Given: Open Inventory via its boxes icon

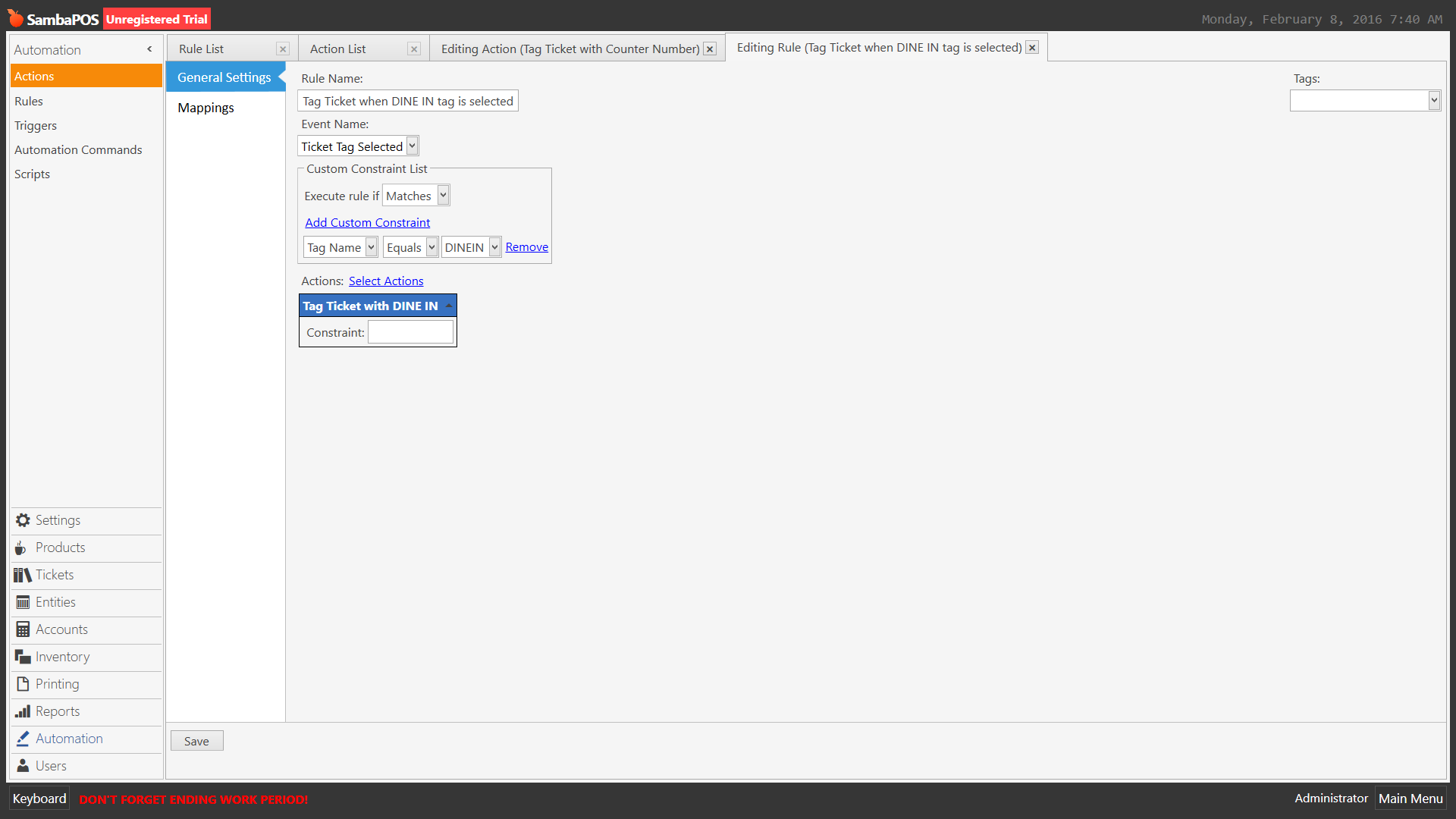Looking at the screenshot, I should point(23,657).
